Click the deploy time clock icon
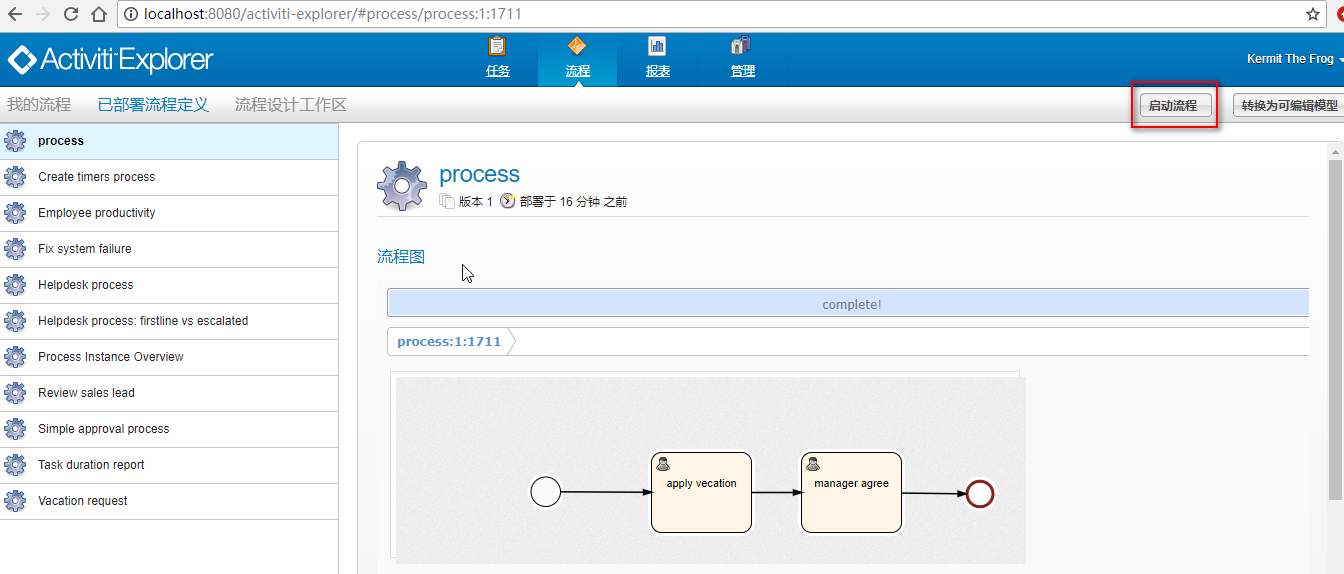Image resolution: width=1344 pixels, height=574 pixels. 507,201
